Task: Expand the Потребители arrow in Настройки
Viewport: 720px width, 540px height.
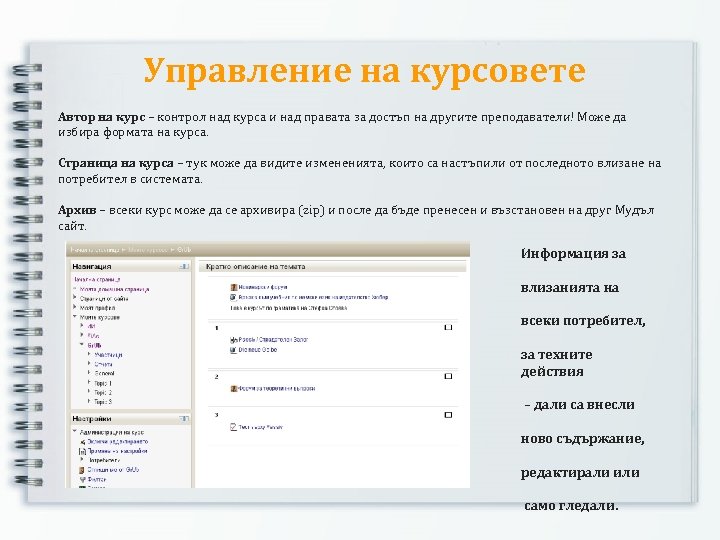Action: click(82, 460)
